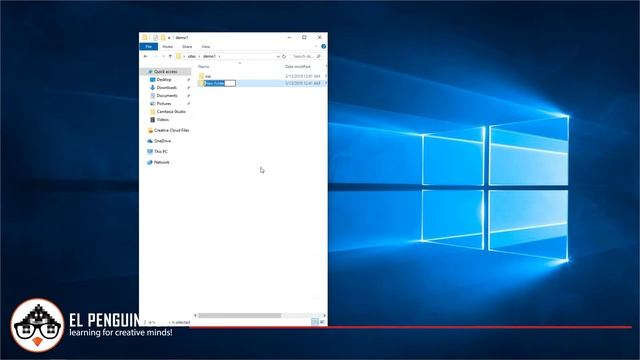Switch to Large icons view in status bar
This screenshot has width=640, height=360.
point(322,322)
